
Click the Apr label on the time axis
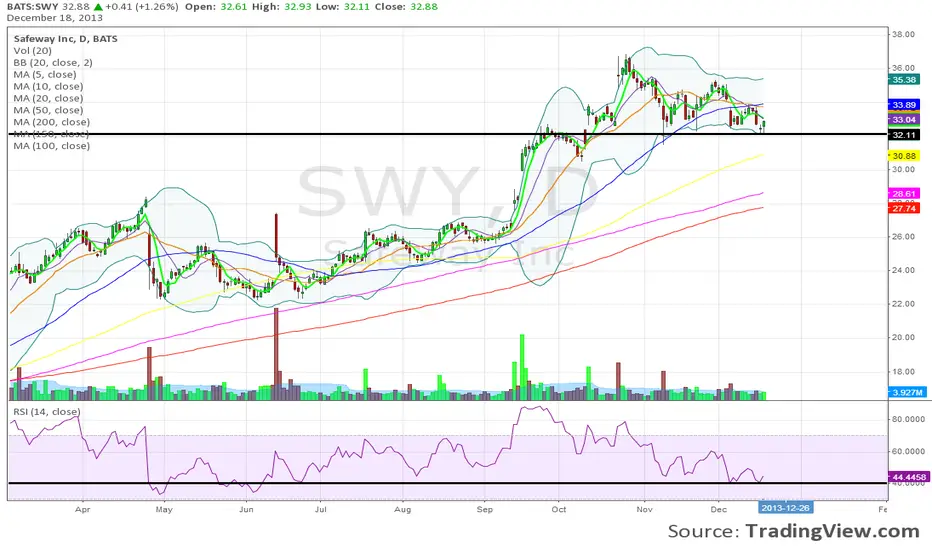83,510
